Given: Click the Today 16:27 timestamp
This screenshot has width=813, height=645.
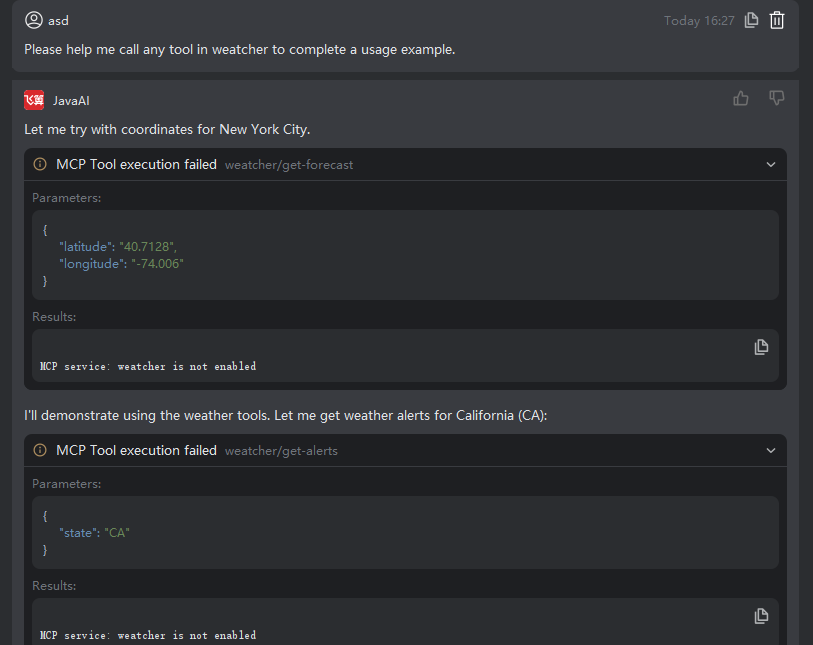Looking at the screenshot, I should (x=699, y=21).
